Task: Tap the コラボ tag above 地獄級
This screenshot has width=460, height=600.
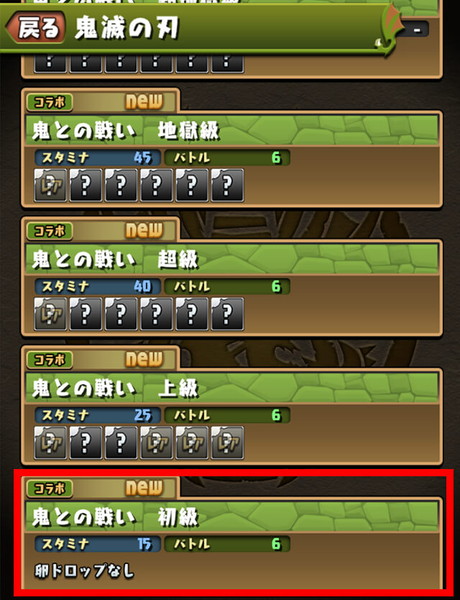Action: tap(50, 102)
